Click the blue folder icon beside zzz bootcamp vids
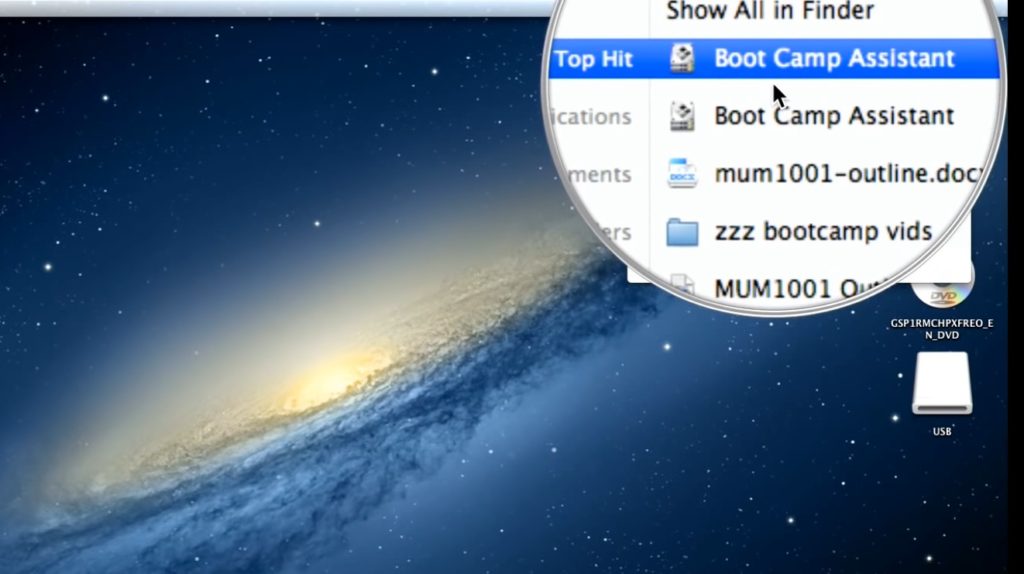 tap(682, 232)
